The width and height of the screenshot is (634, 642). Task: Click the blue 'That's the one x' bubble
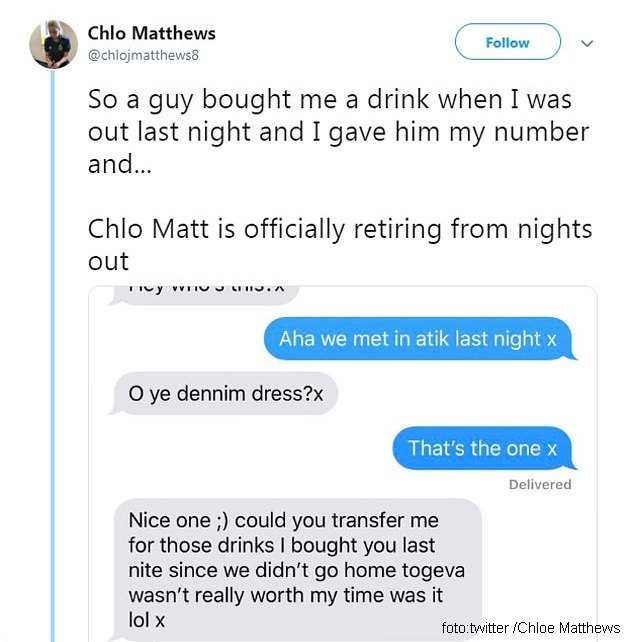484,448
